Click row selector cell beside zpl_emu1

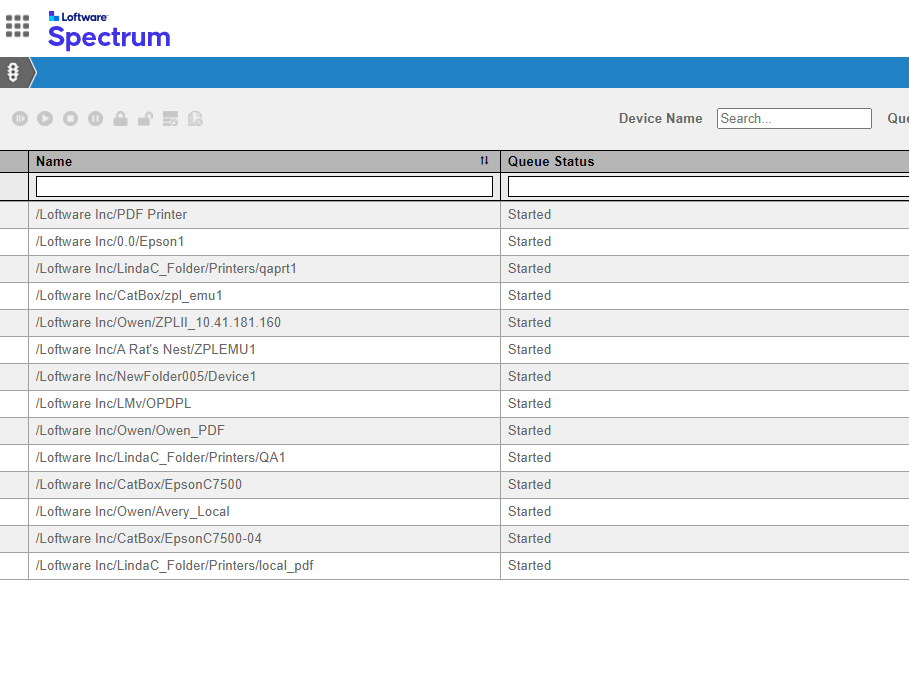14,296
